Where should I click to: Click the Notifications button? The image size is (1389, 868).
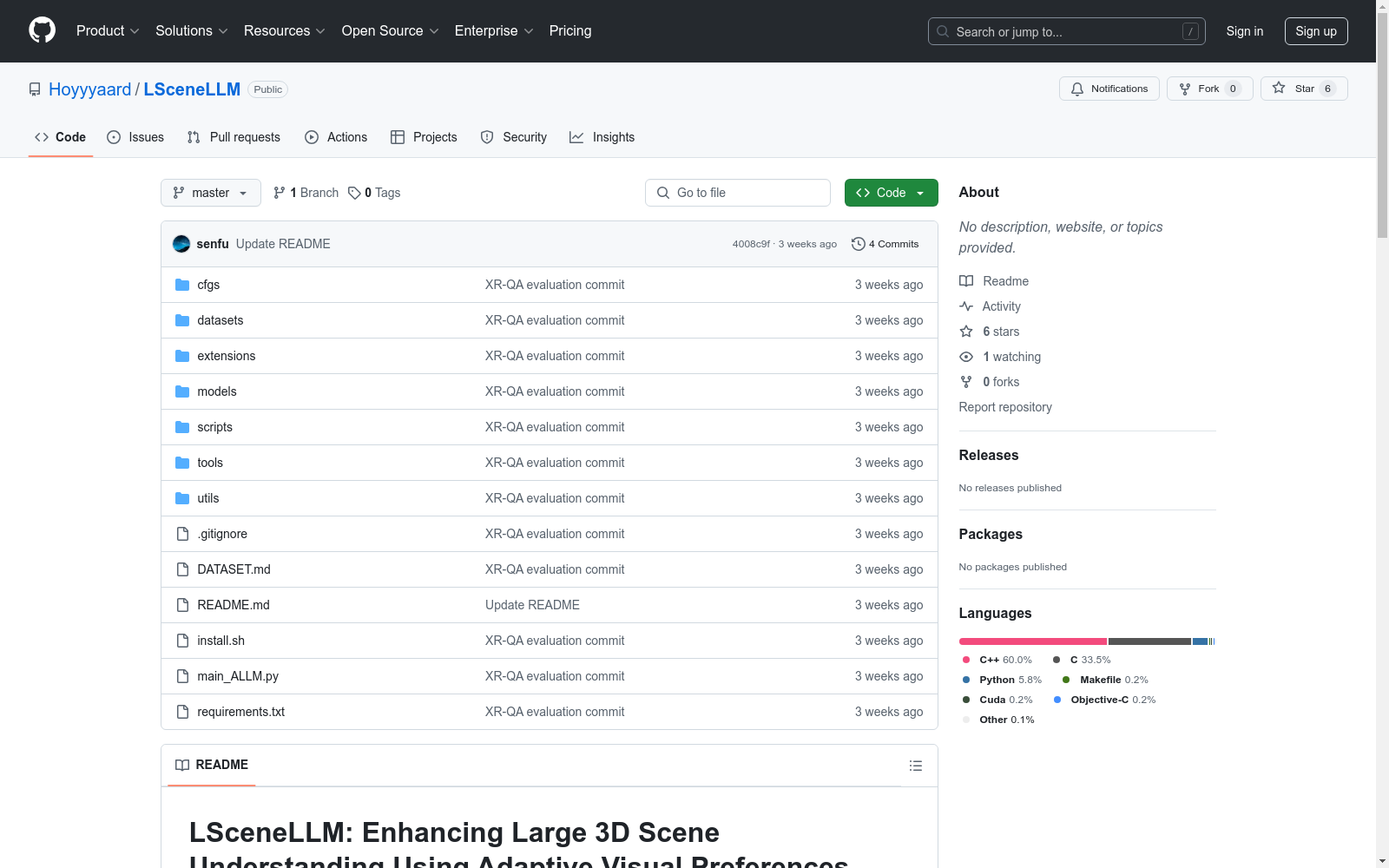pyautogui.click(x=1109, y=89)
